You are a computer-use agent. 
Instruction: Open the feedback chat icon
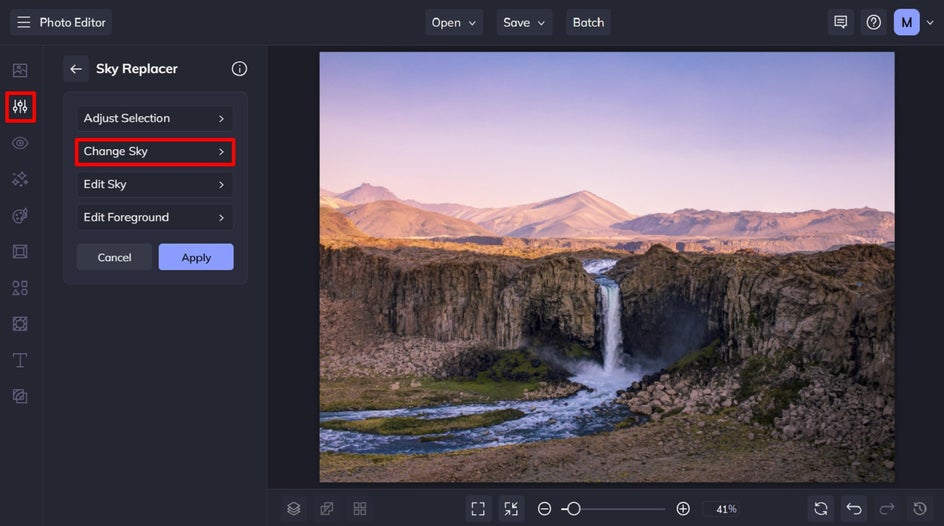pyautogui.click(x=840, y=22)
